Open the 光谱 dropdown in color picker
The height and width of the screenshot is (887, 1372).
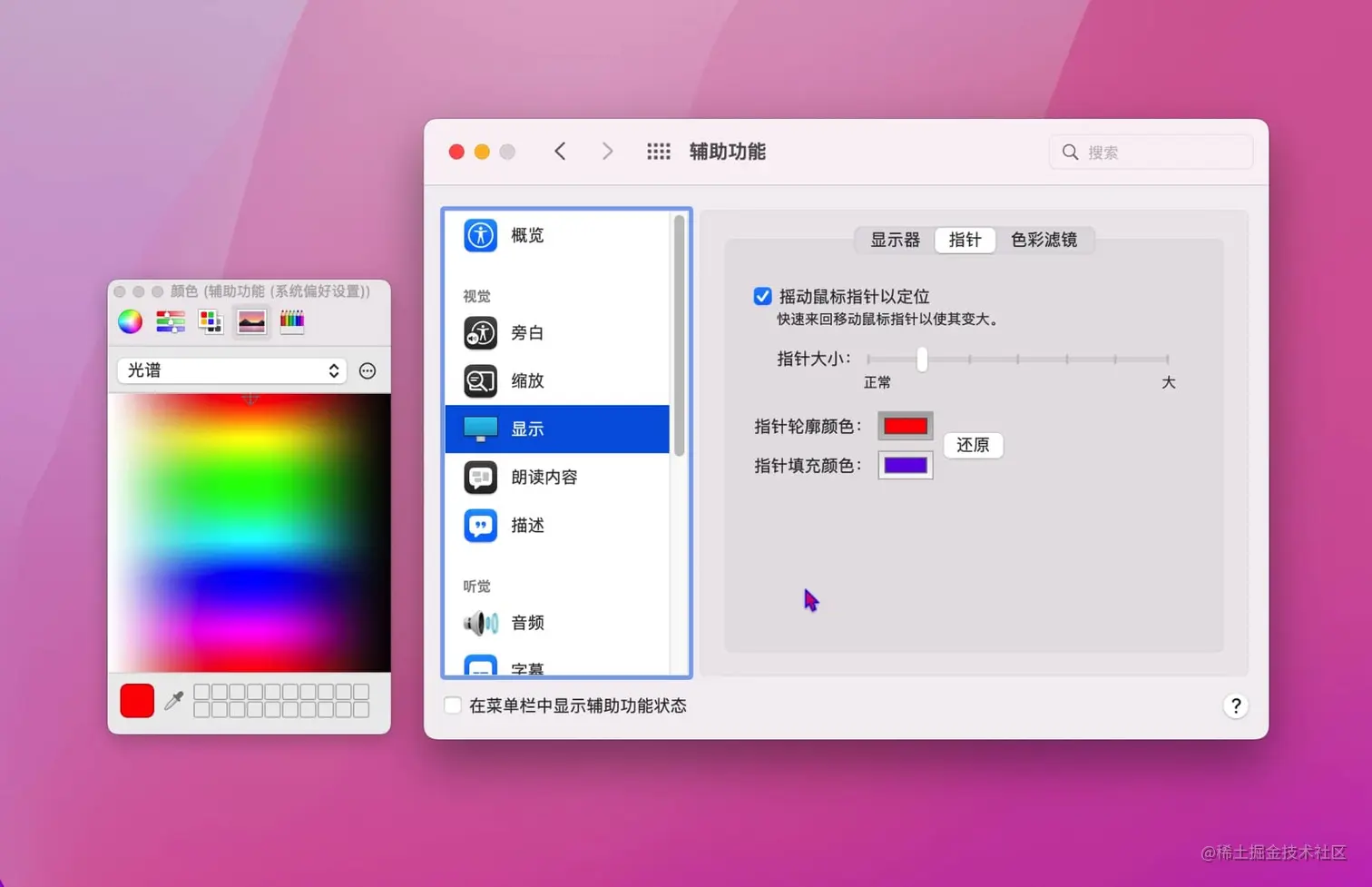(232, 370)
